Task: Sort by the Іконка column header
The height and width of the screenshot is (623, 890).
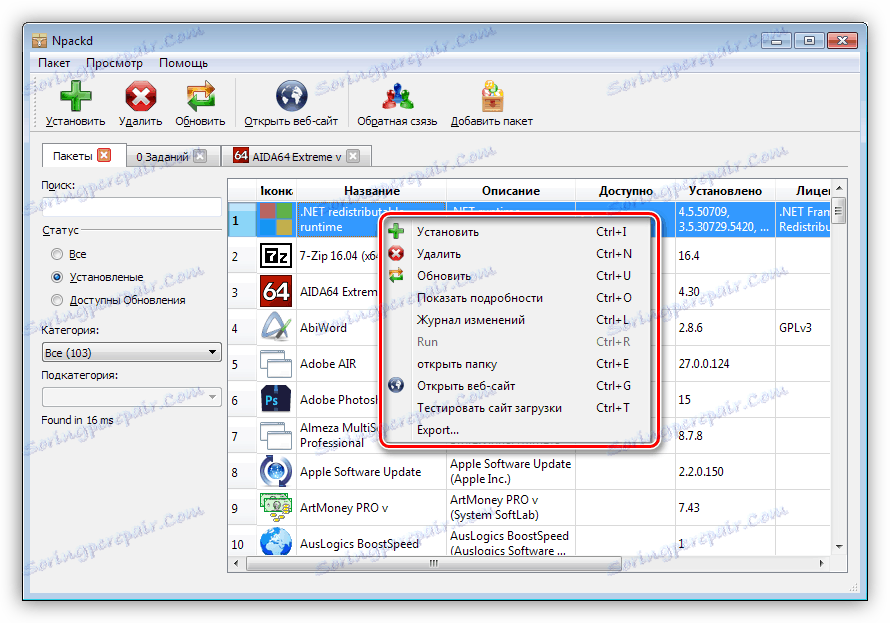Action: pyautogui.click(x=276, y=191)
